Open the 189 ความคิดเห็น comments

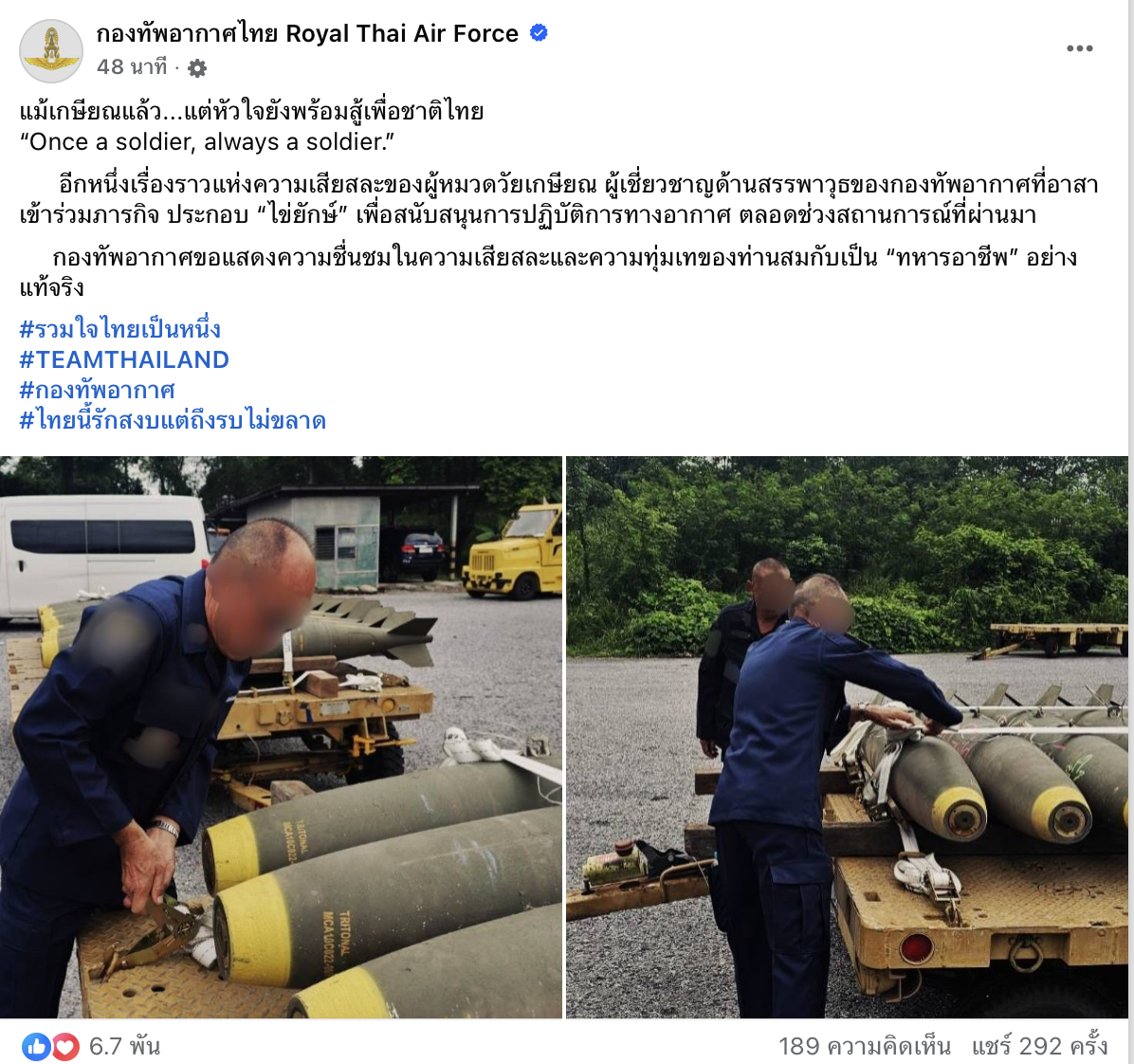click(864, 1046)
